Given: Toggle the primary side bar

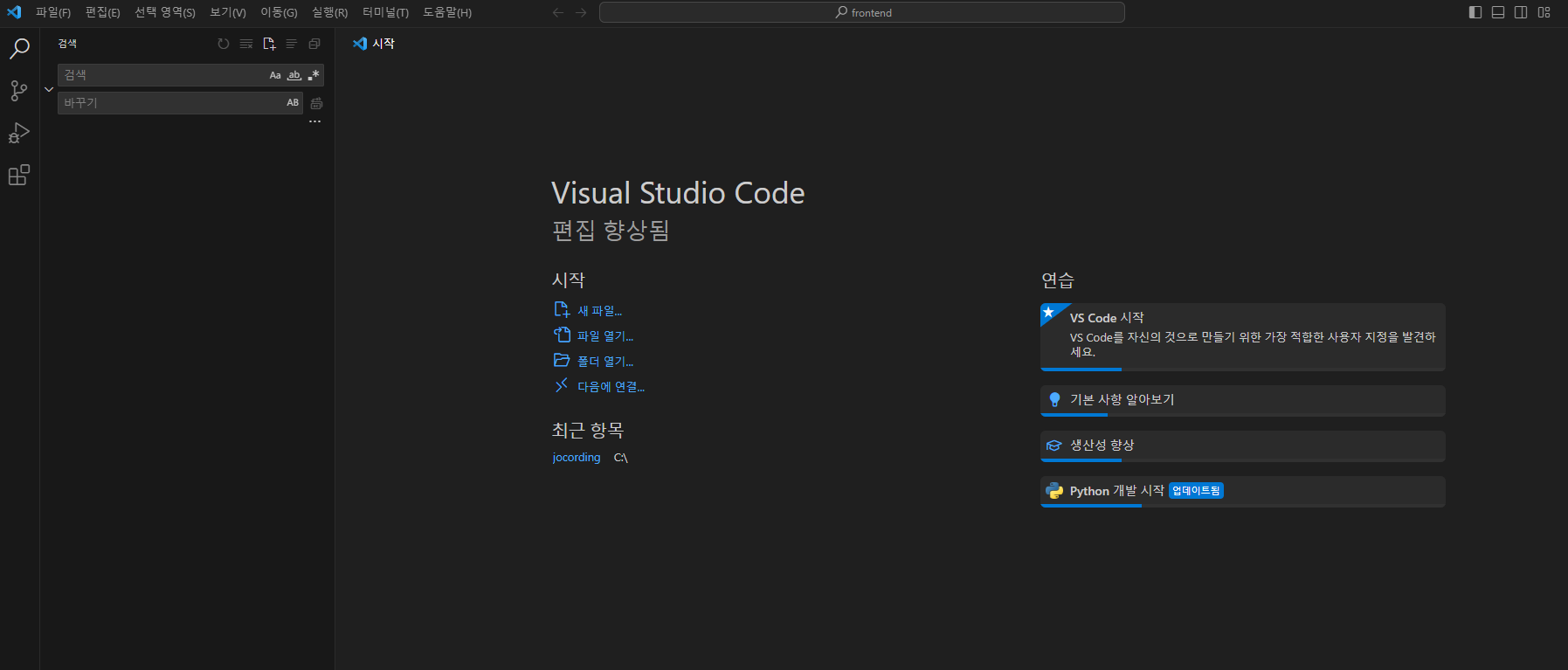Looking at the screenshot, I should point(1475,12).
